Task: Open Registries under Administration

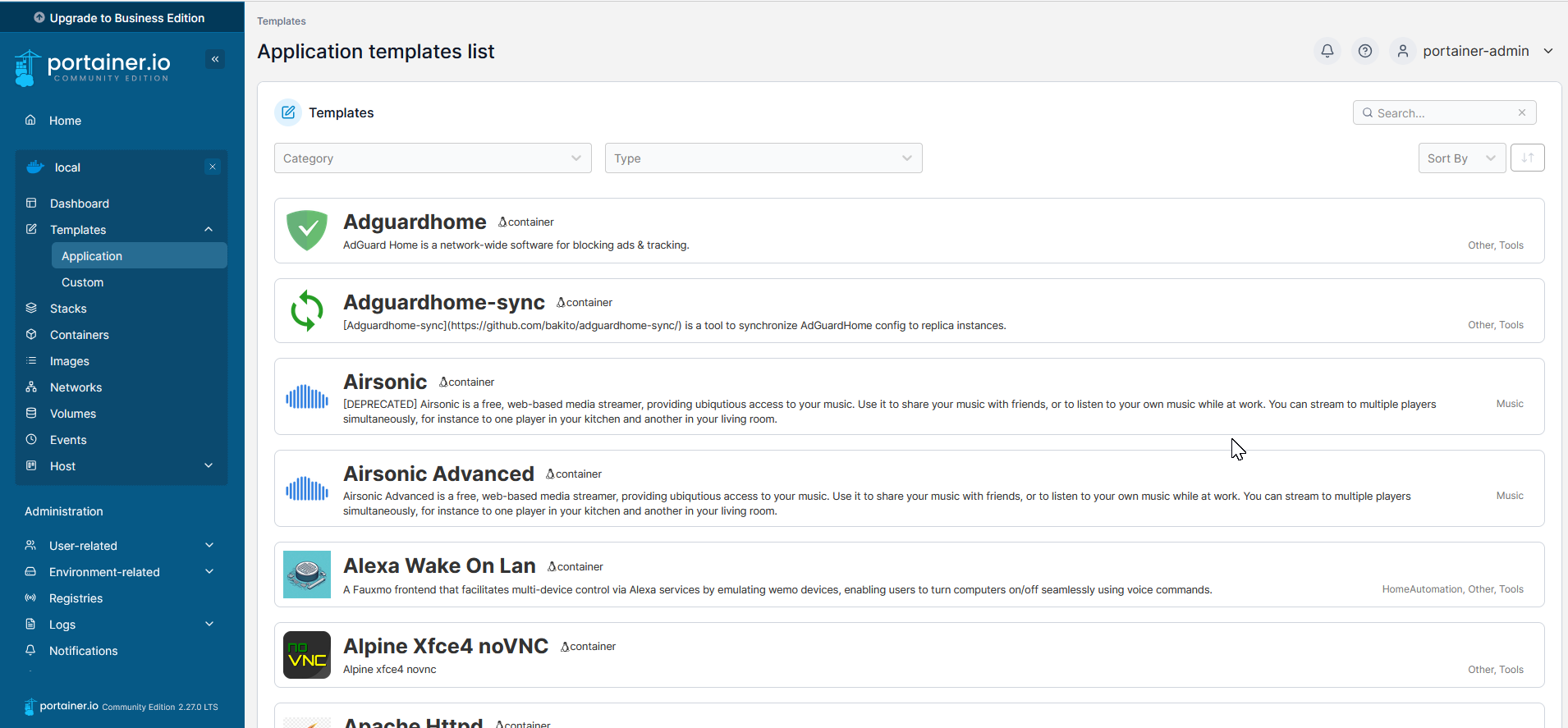Action: [x=76, y=598]
